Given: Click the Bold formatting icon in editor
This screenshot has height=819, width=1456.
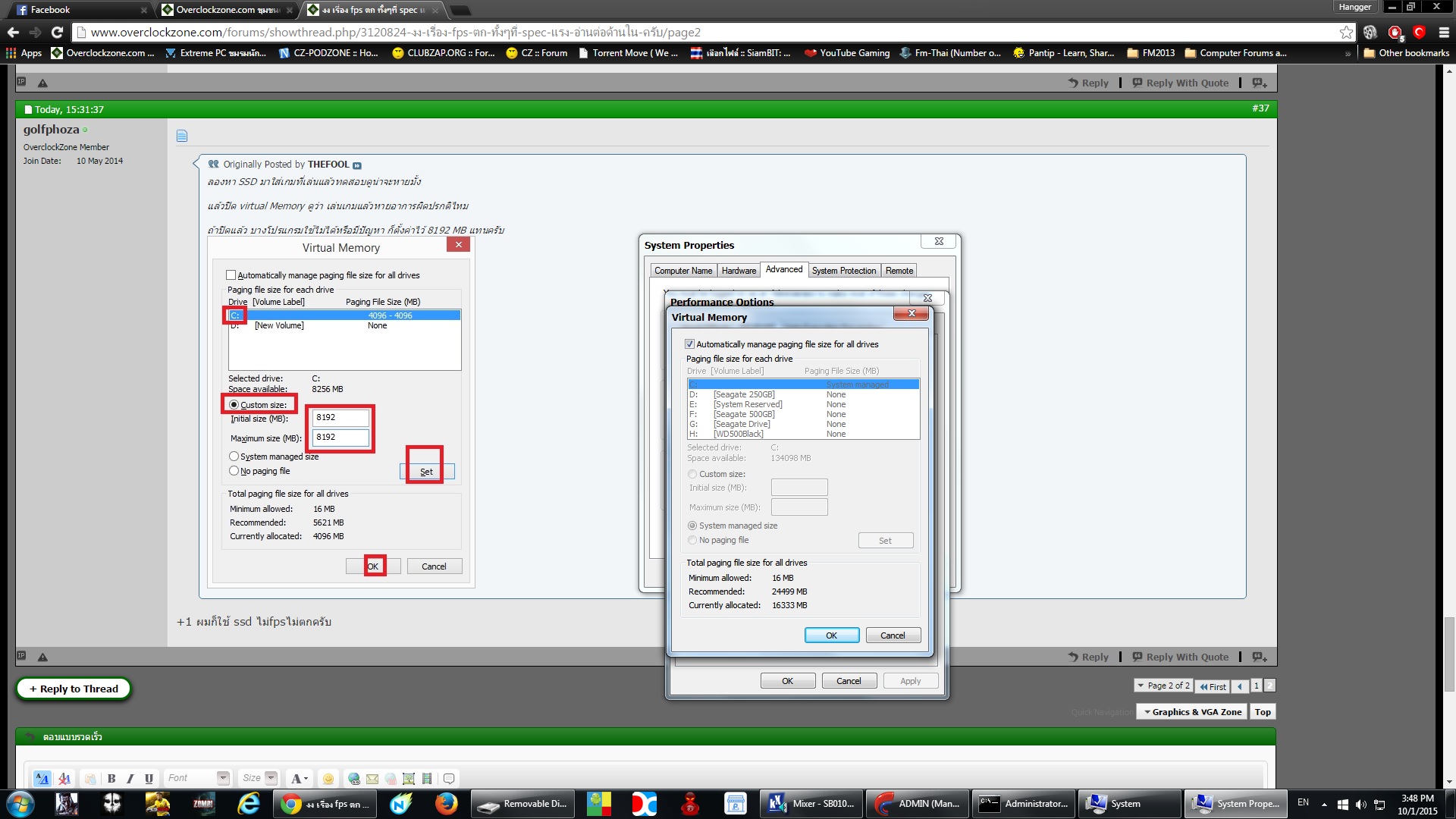Looking at the screenshot, I should point(111,778).
